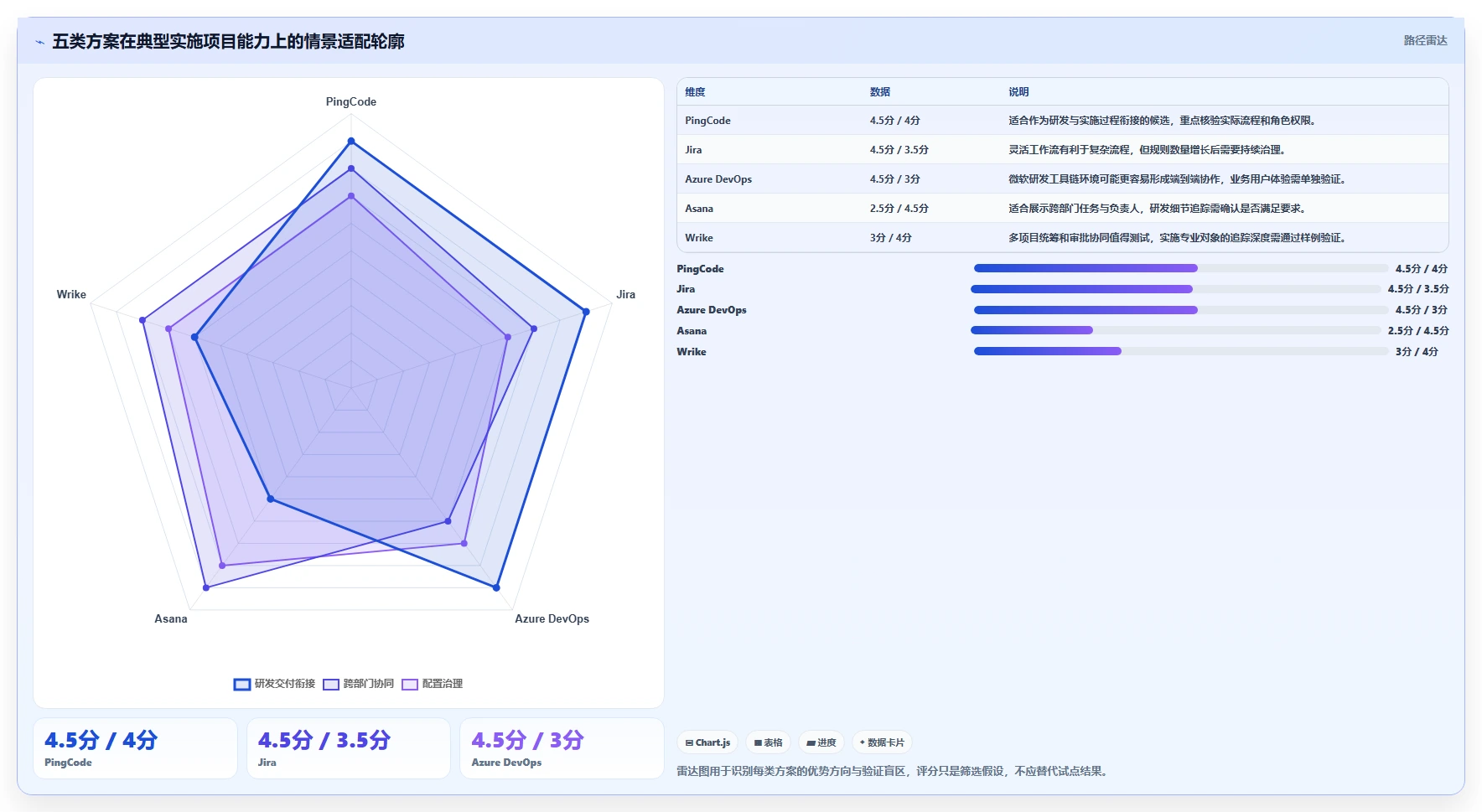Viewport: 1482px width, 812px height.
Task: Click the 研发交付衔接 data point on Azure DevOps axis
Action: 496,587
